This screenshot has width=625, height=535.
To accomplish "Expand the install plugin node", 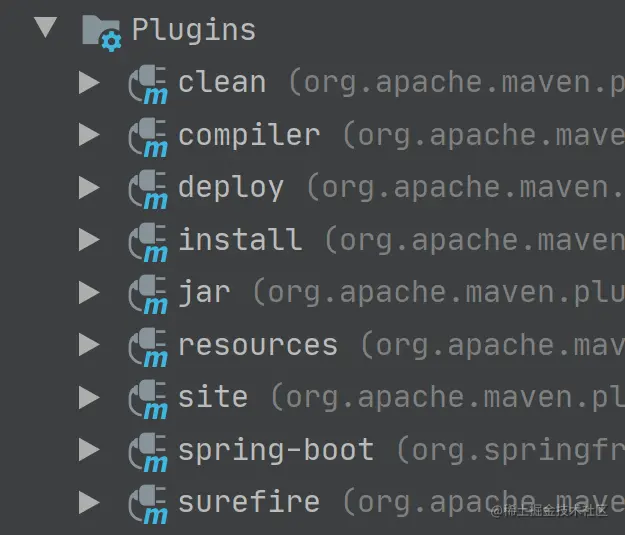I will (x=89, y=240).
